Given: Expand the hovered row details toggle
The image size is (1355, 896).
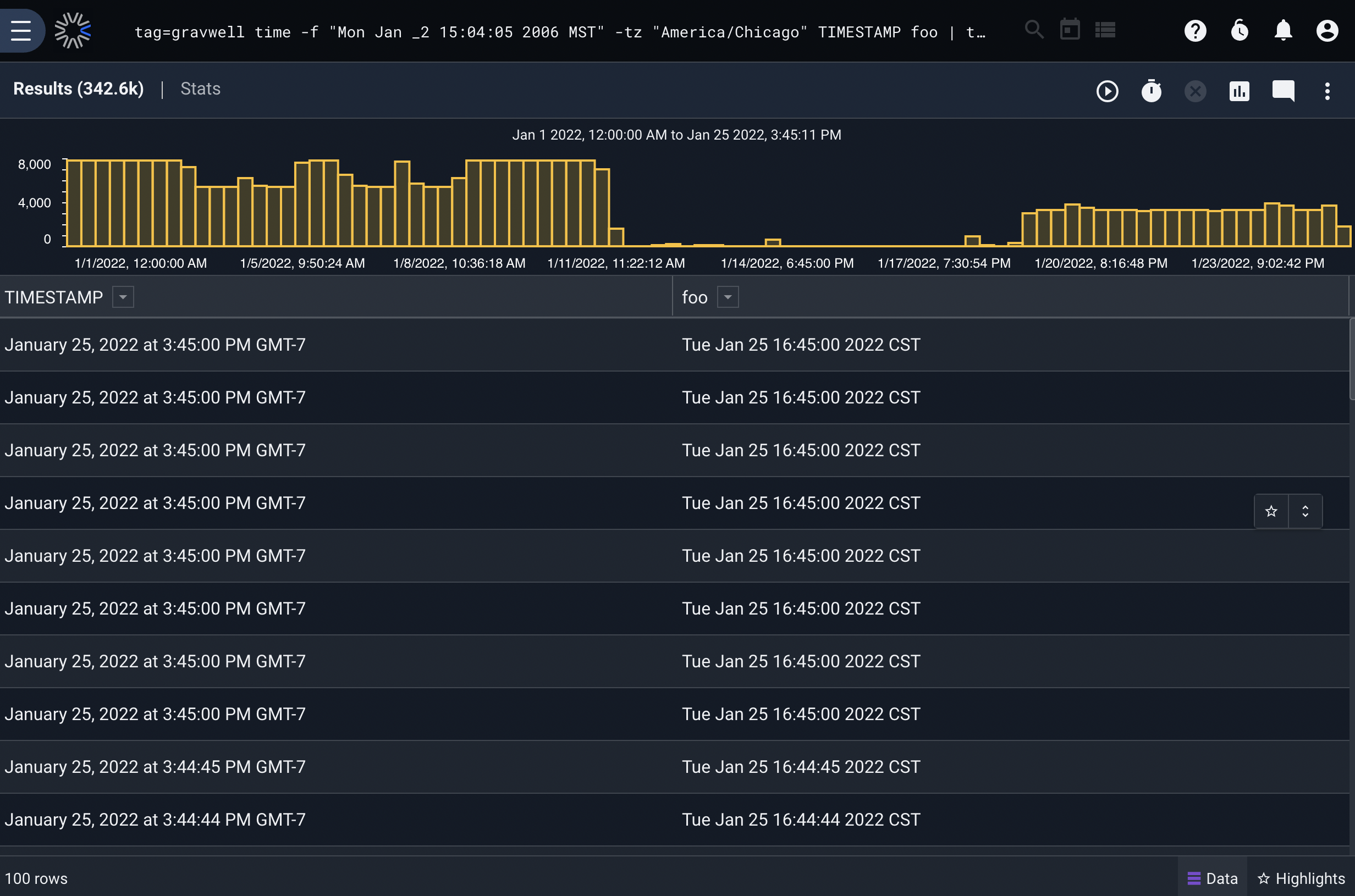Looking at the screenshot, I should point(1306,511).
